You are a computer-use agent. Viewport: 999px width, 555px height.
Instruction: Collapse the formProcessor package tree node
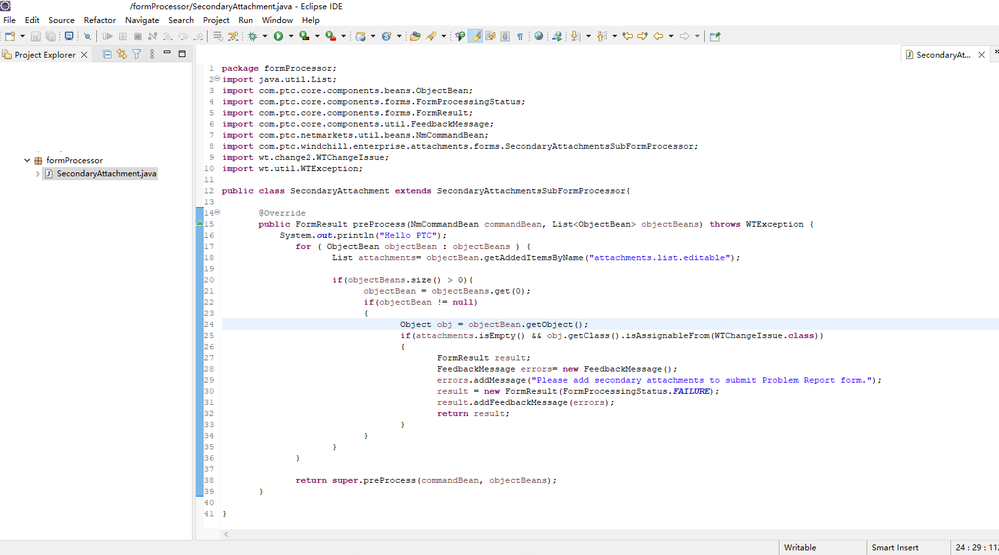pos(27,160)
